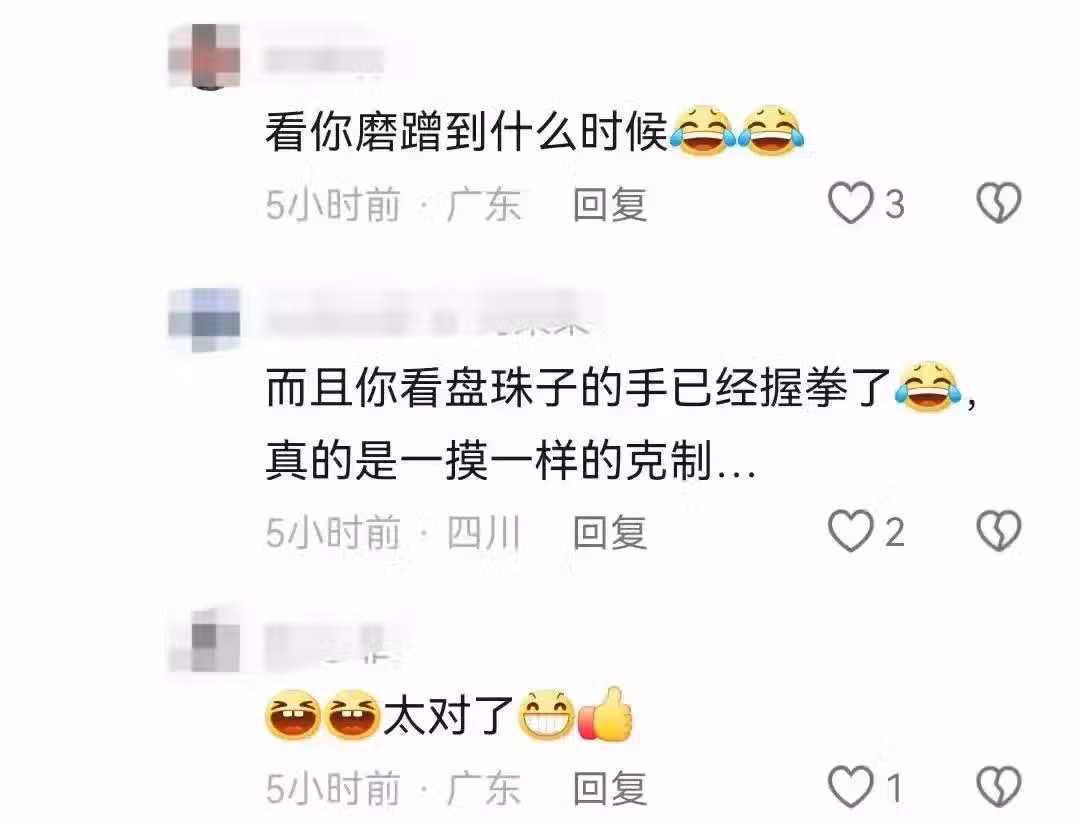Open the second commenter's username

pyautogui.click(x=427, y=313)
